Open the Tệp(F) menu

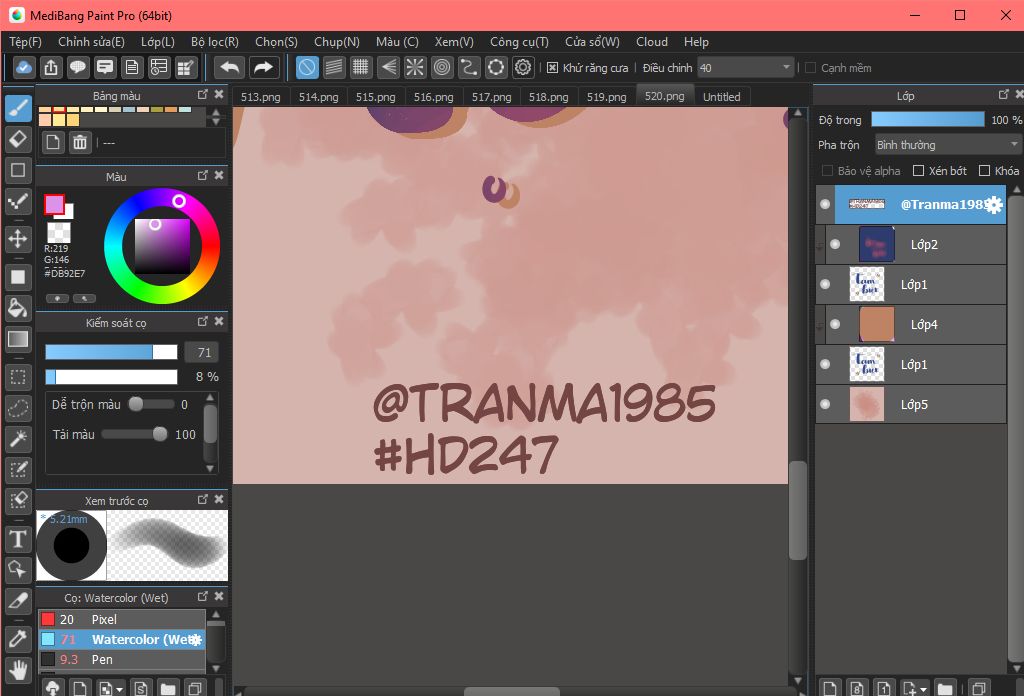pyautogui.click(x=25, y=42)
